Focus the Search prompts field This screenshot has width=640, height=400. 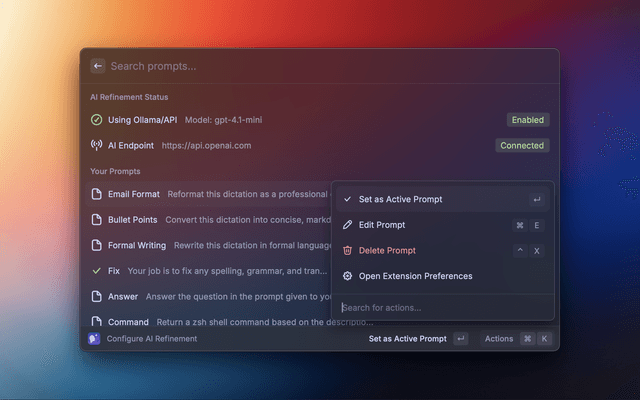(x=300, y=66)
